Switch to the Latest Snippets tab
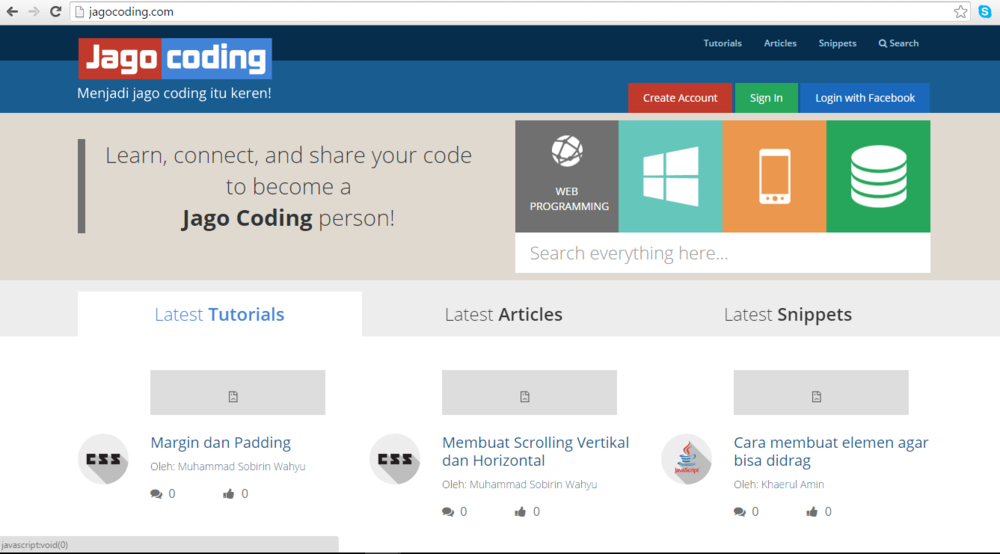Image resolution: width=1000 pixels, height=554 pixels. coord(787,314)
